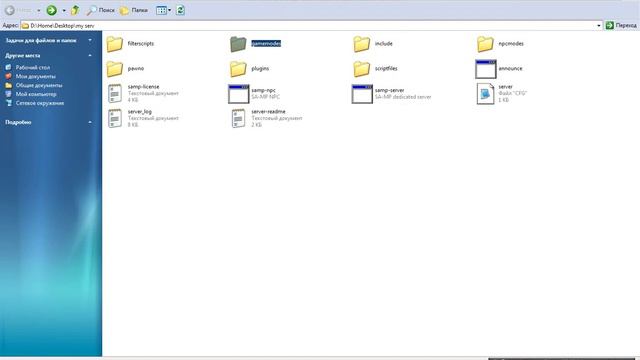Select the server_log text document icon
This screenshot has width=640, height=360.
coord(115,118)
